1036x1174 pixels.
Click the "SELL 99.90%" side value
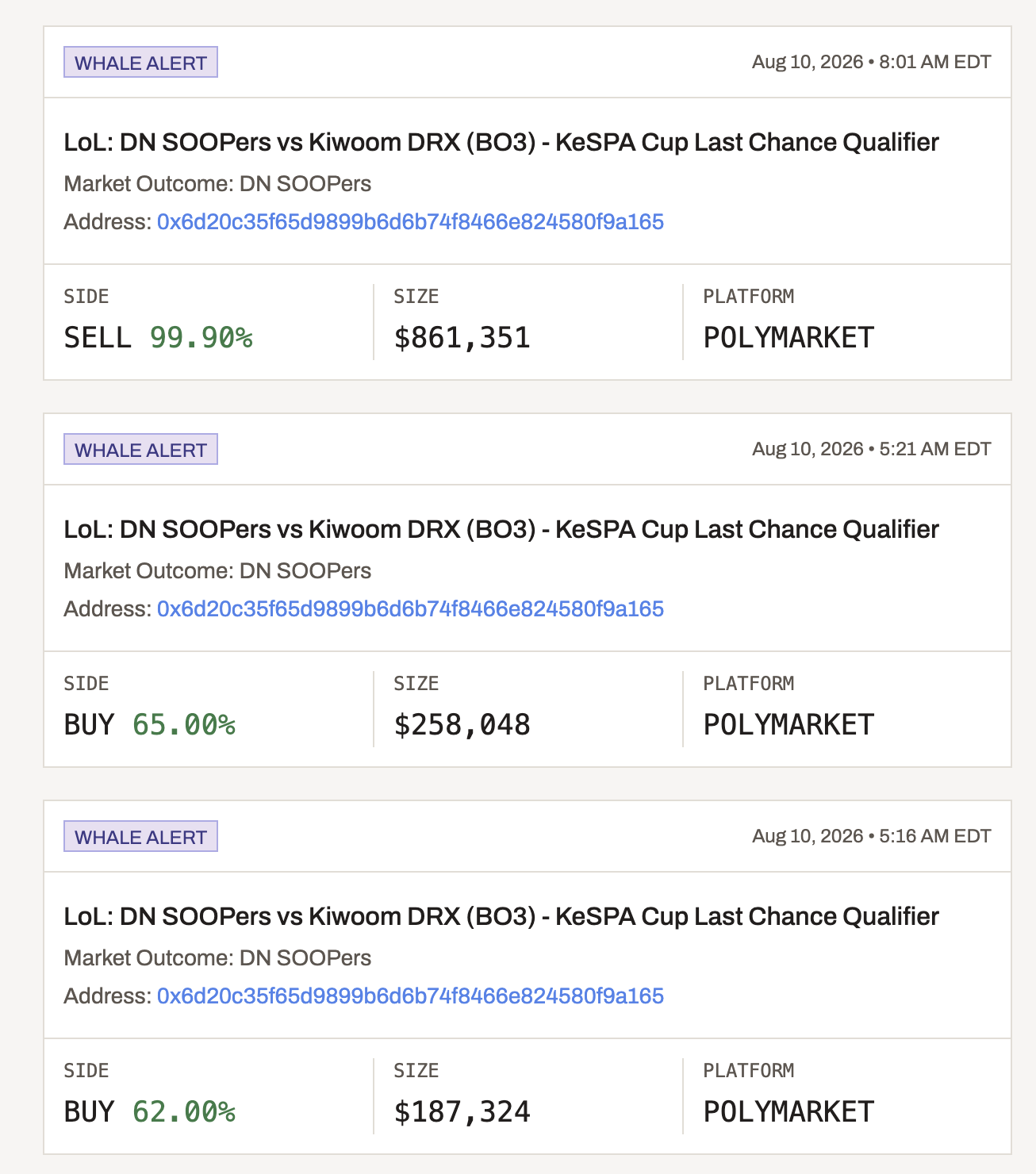(159, 338)
